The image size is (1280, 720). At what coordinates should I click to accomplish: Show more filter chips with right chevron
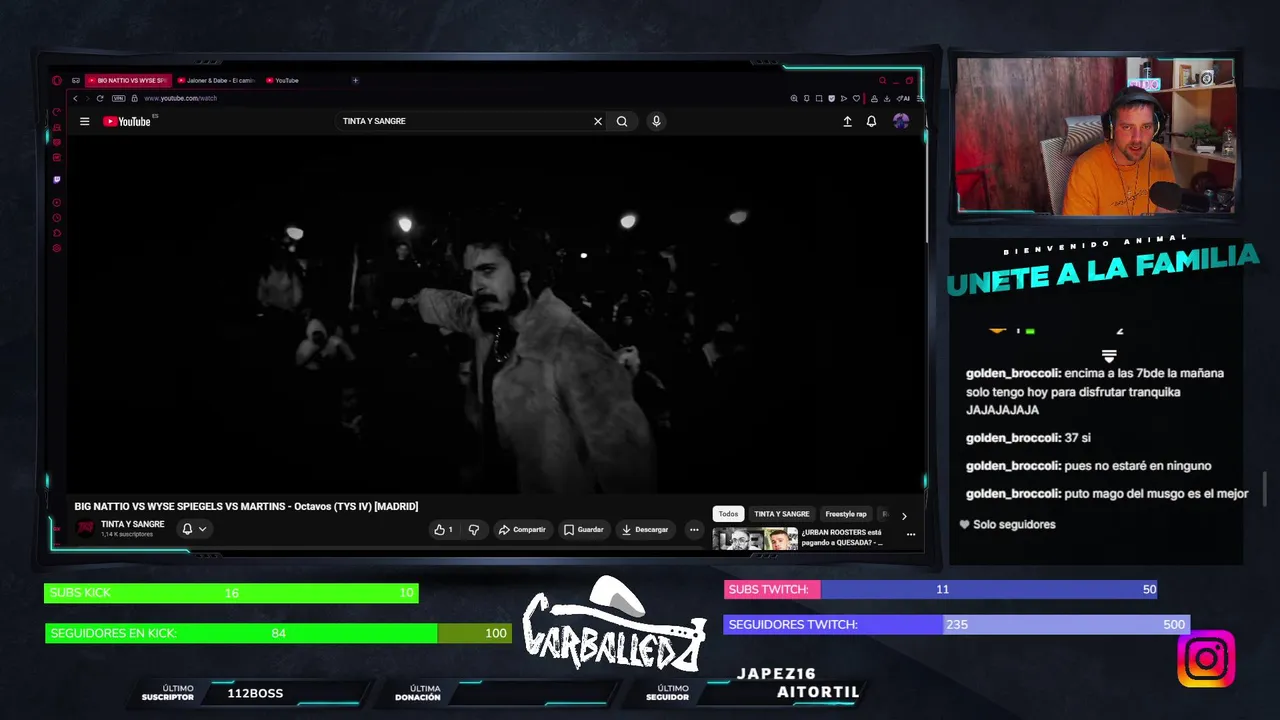(904, 516)
